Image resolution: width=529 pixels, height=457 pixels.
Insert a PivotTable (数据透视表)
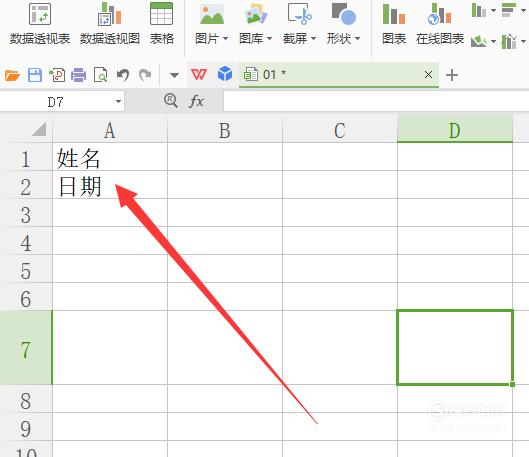[x=40, y=24]
